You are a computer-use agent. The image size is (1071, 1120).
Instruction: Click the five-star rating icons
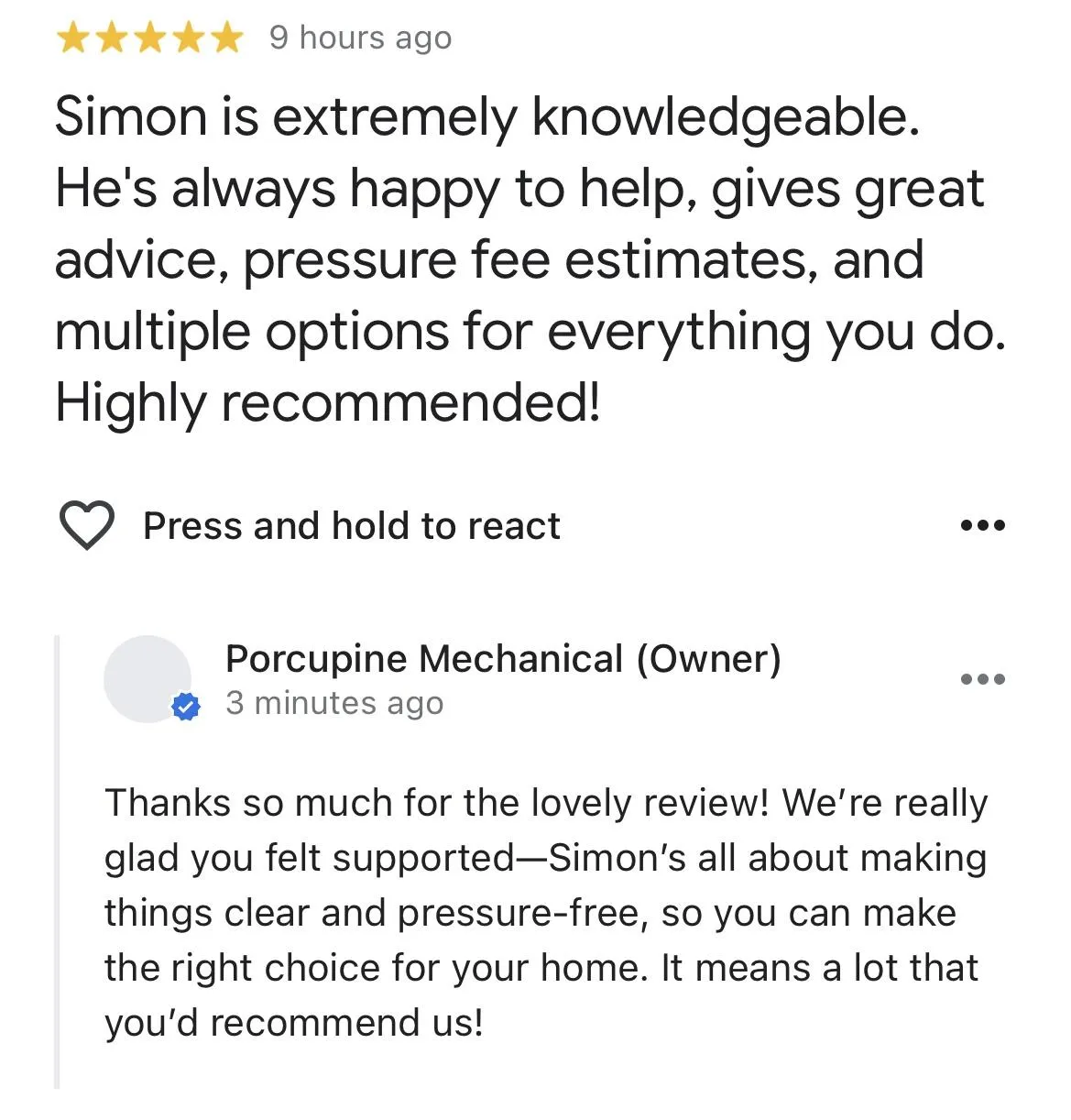pyautogui.click(x=149, y=38)
